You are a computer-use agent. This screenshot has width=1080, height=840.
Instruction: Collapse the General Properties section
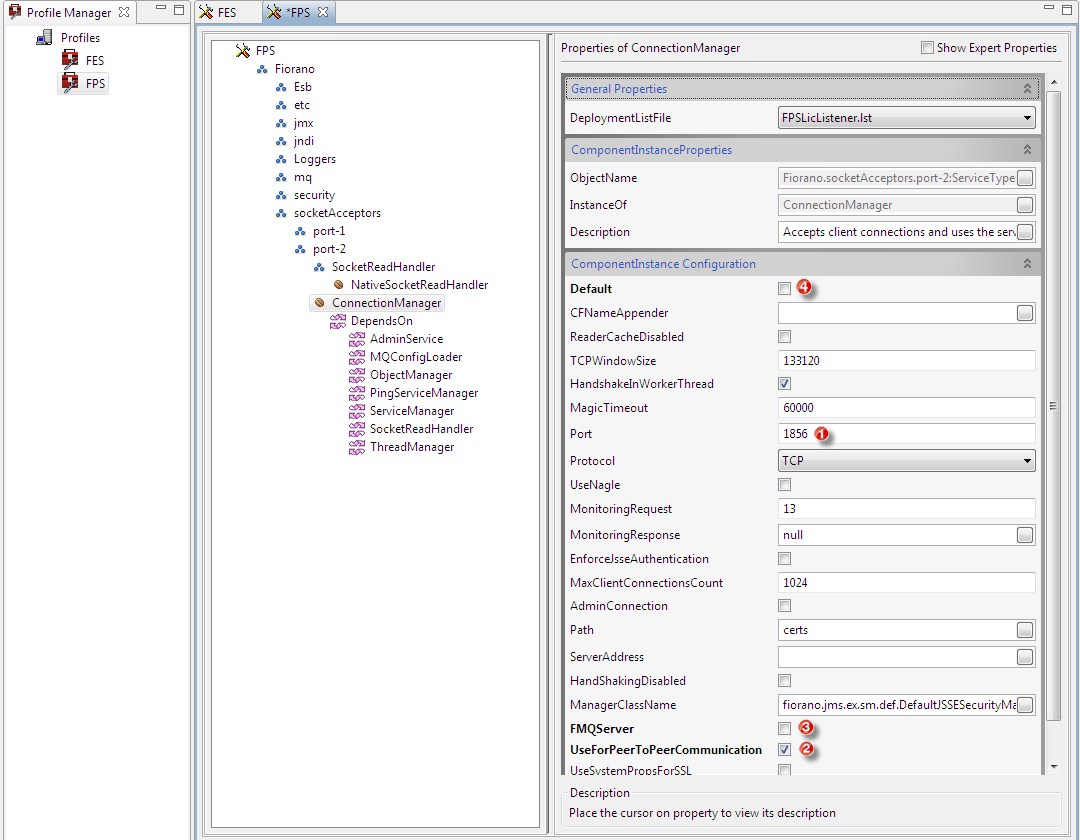(x=1026, y=89)
